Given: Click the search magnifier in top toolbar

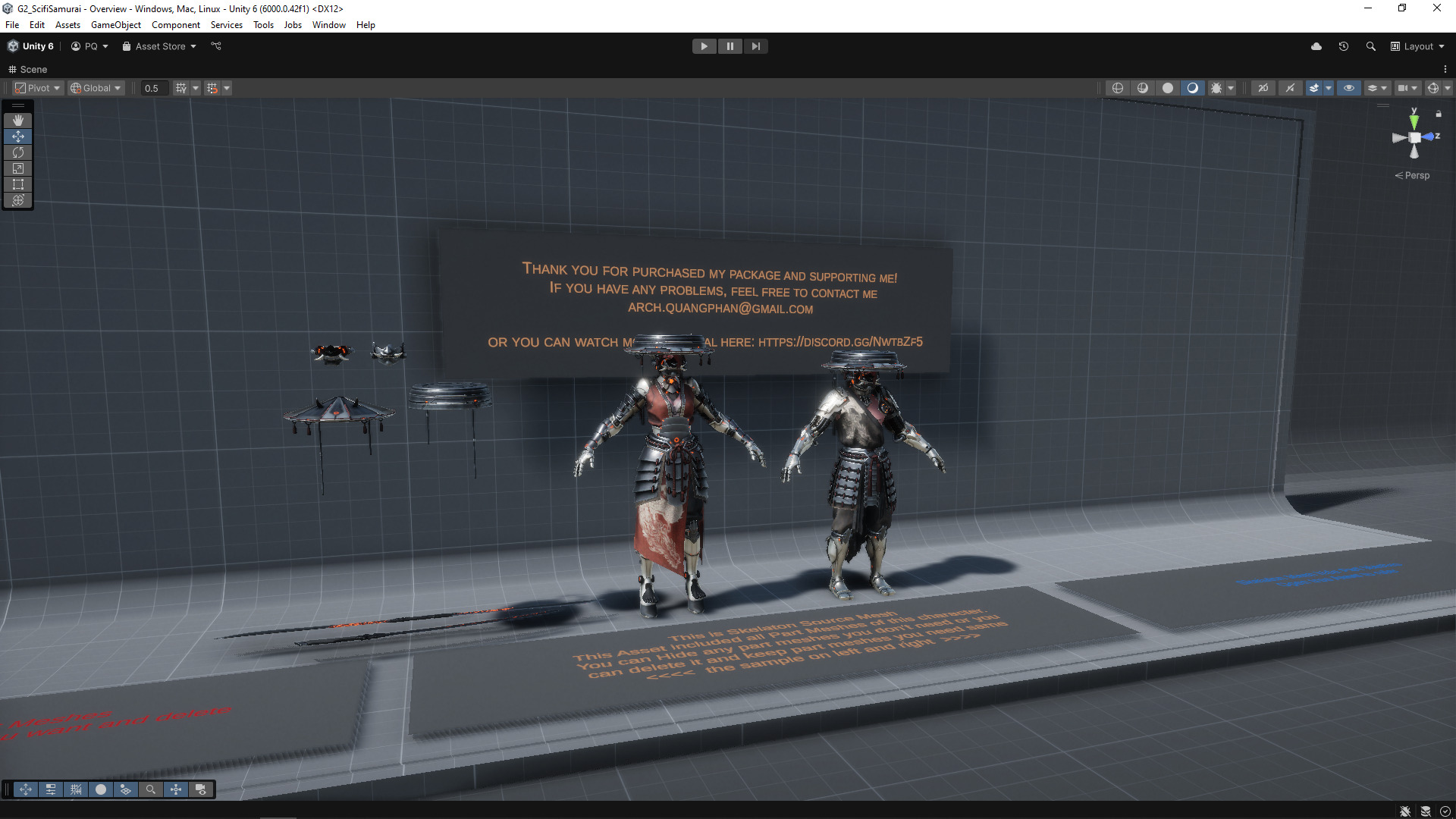Looking at the screenshot, I should coord(1370,46).
